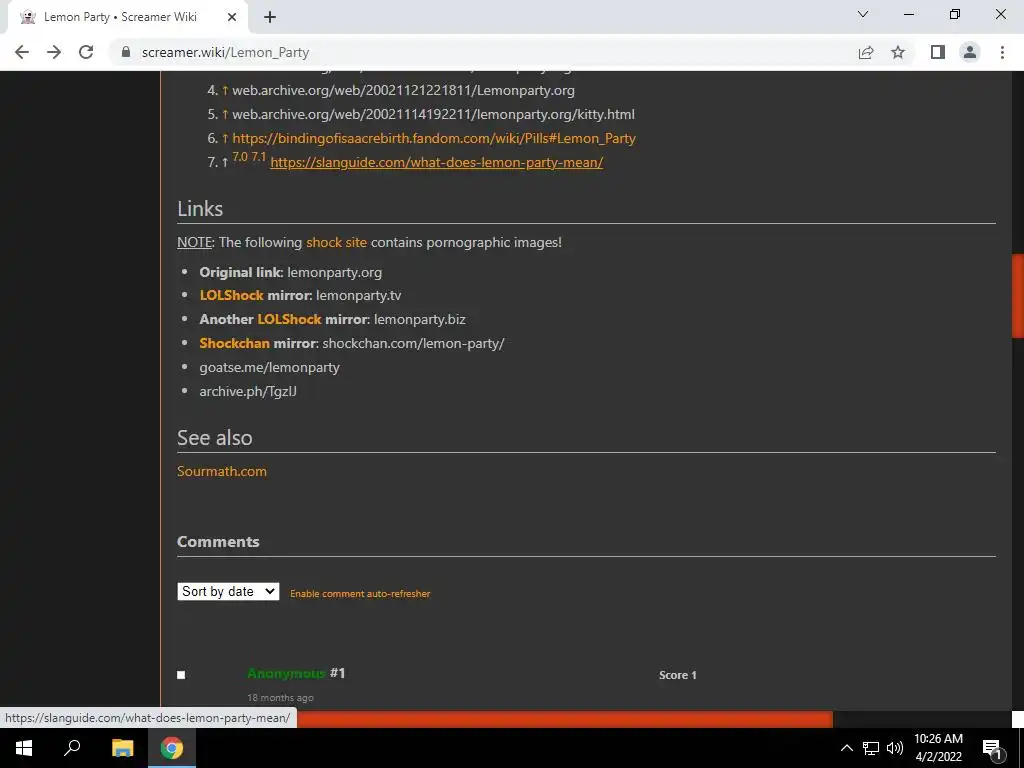Click the Anonymous commenter name

[x=286, y=673]
